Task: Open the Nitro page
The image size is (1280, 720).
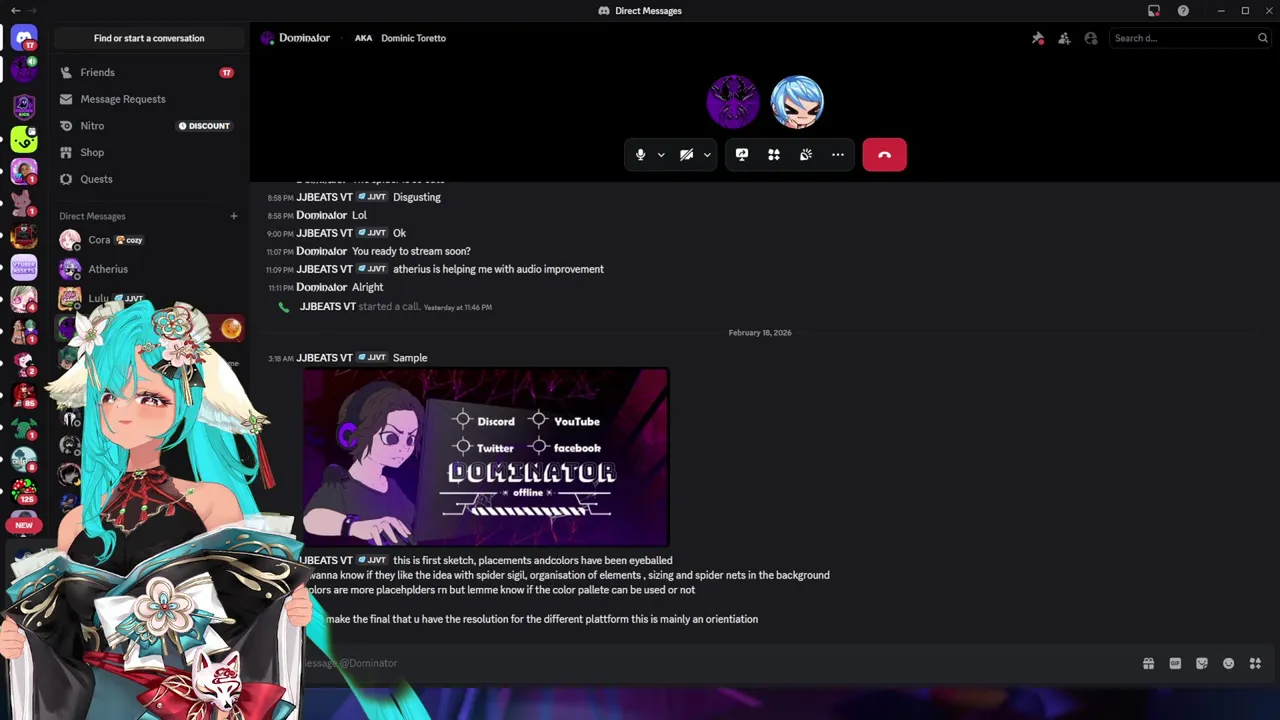Action: pyautogui.click(x=148, y=126)
